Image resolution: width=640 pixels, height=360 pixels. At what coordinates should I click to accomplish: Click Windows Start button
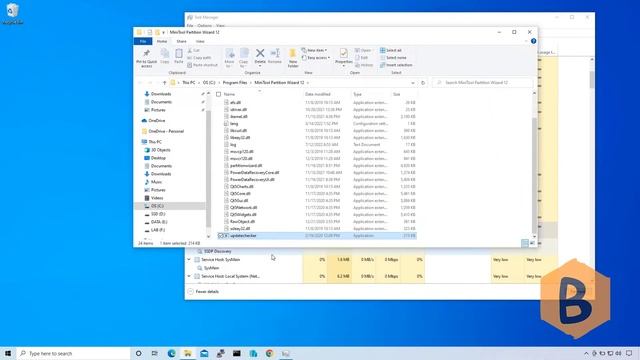click(x=8, y=353)
